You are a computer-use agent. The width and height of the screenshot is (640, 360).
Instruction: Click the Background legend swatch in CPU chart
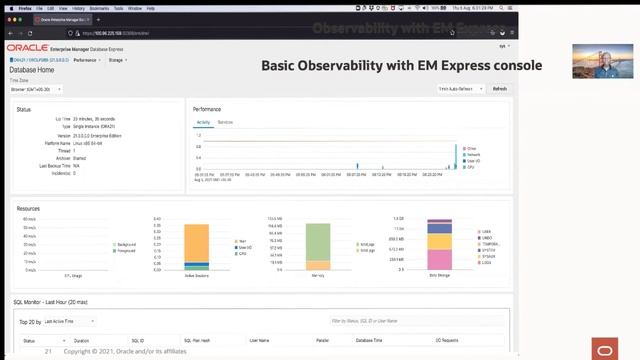tap(114, 244)
